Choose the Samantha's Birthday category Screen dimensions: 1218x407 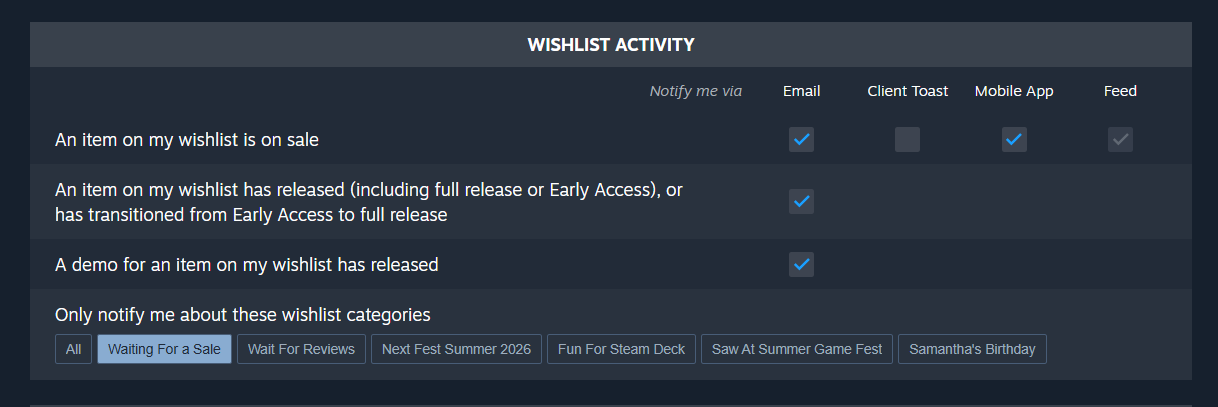(972, 349)
